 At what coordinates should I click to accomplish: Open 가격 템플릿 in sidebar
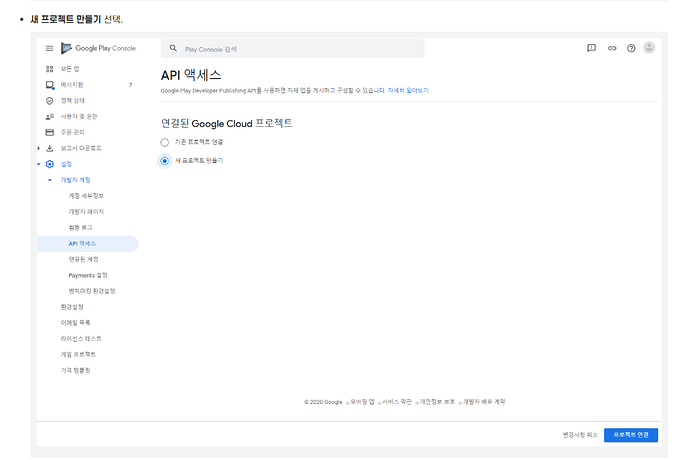click(75, 370)
